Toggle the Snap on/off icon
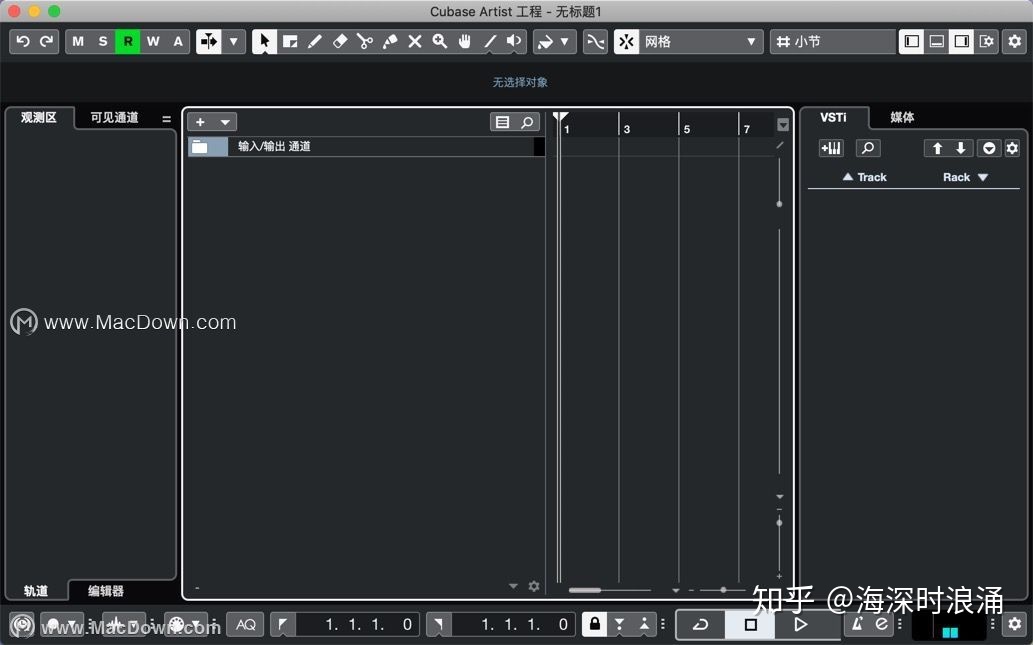This screenshot has width=1033, height=645. [627, 42]
